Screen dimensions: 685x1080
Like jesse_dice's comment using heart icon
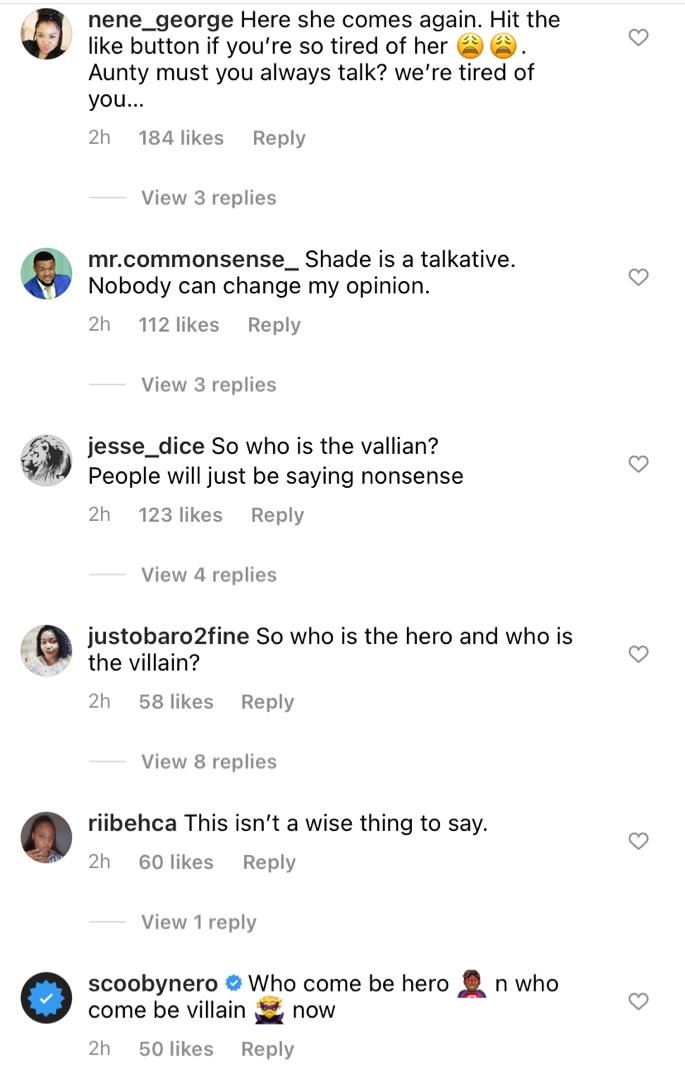[638, 464]
